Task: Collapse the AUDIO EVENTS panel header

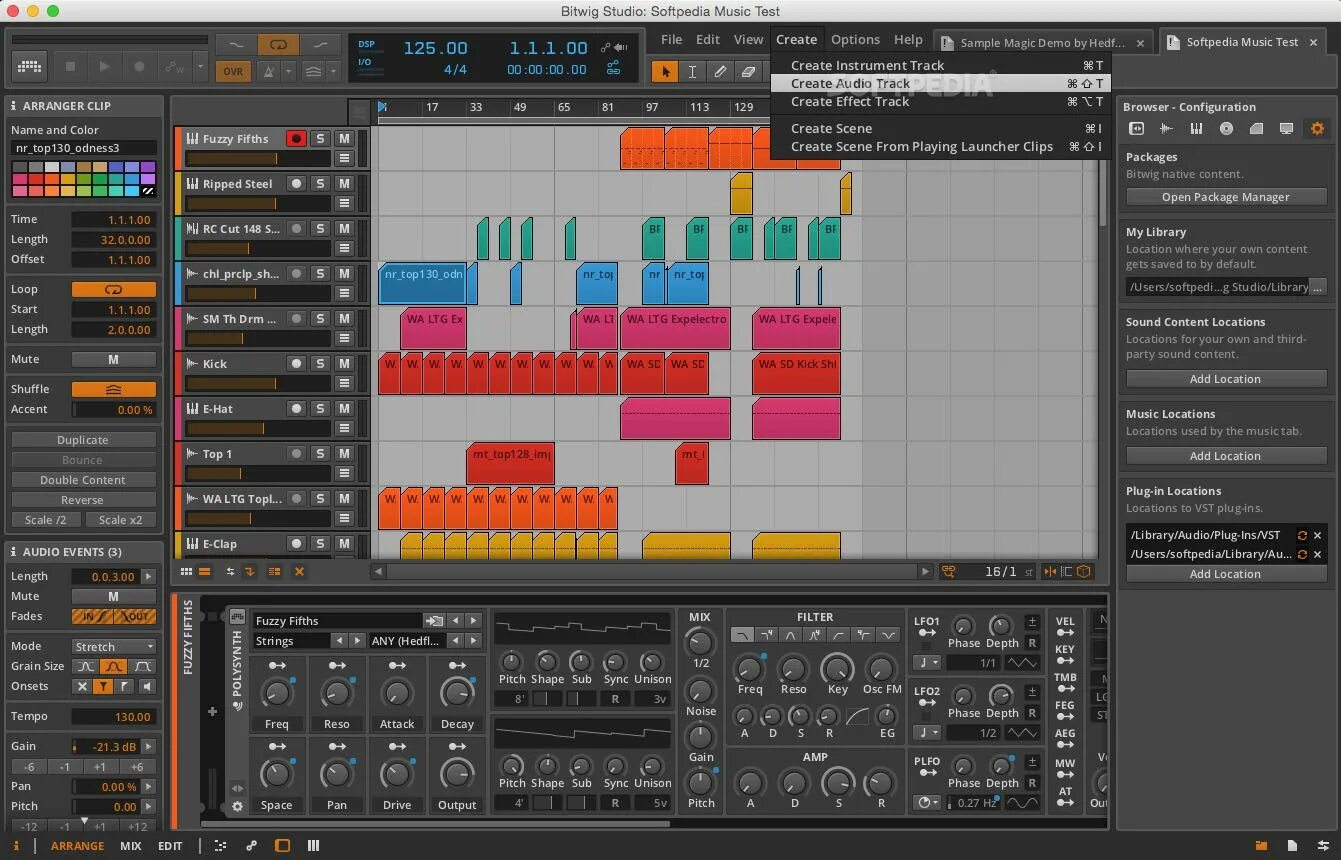Action: point(83,552)
